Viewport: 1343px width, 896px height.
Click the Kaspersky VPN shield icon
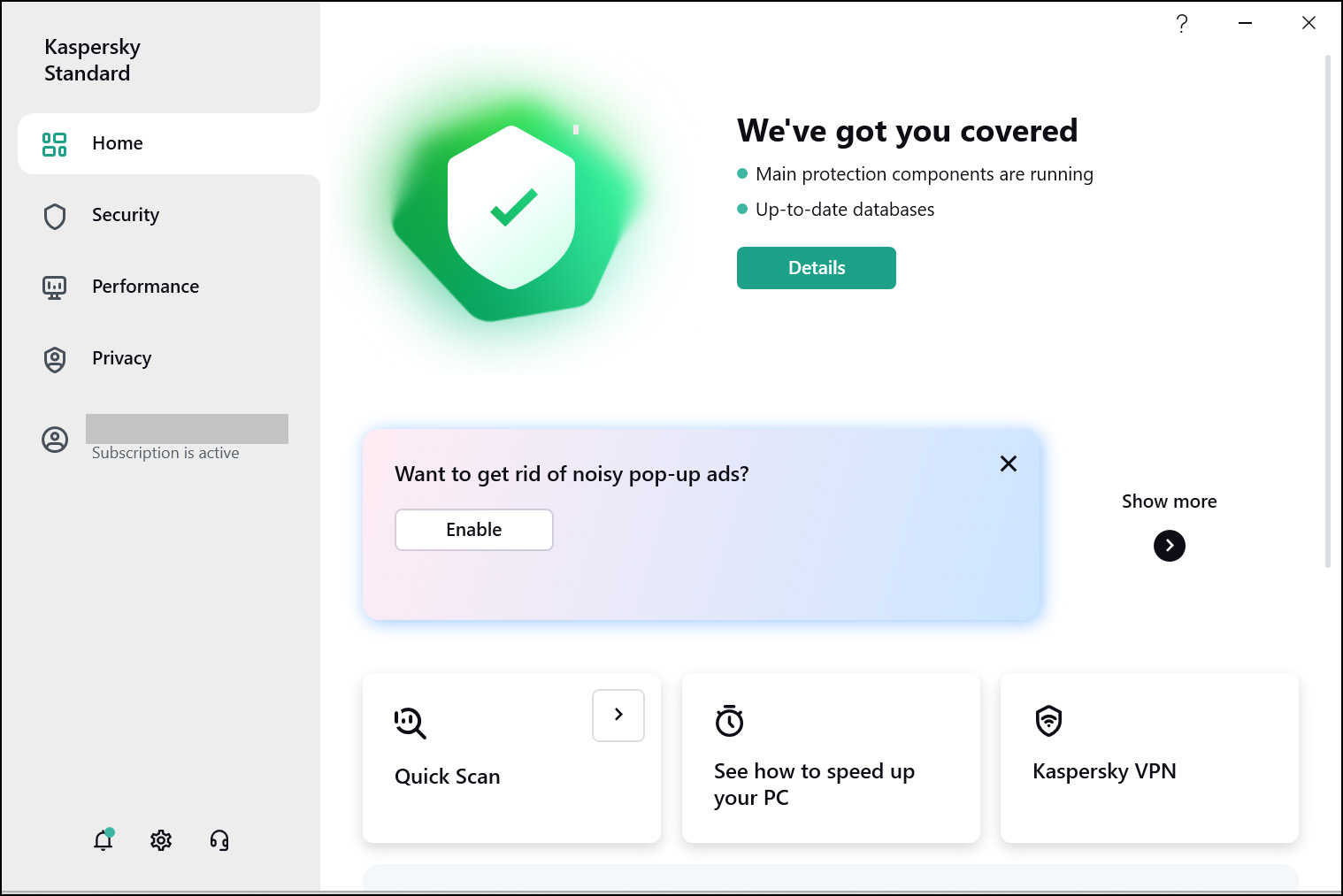(x=1048, y=721)
